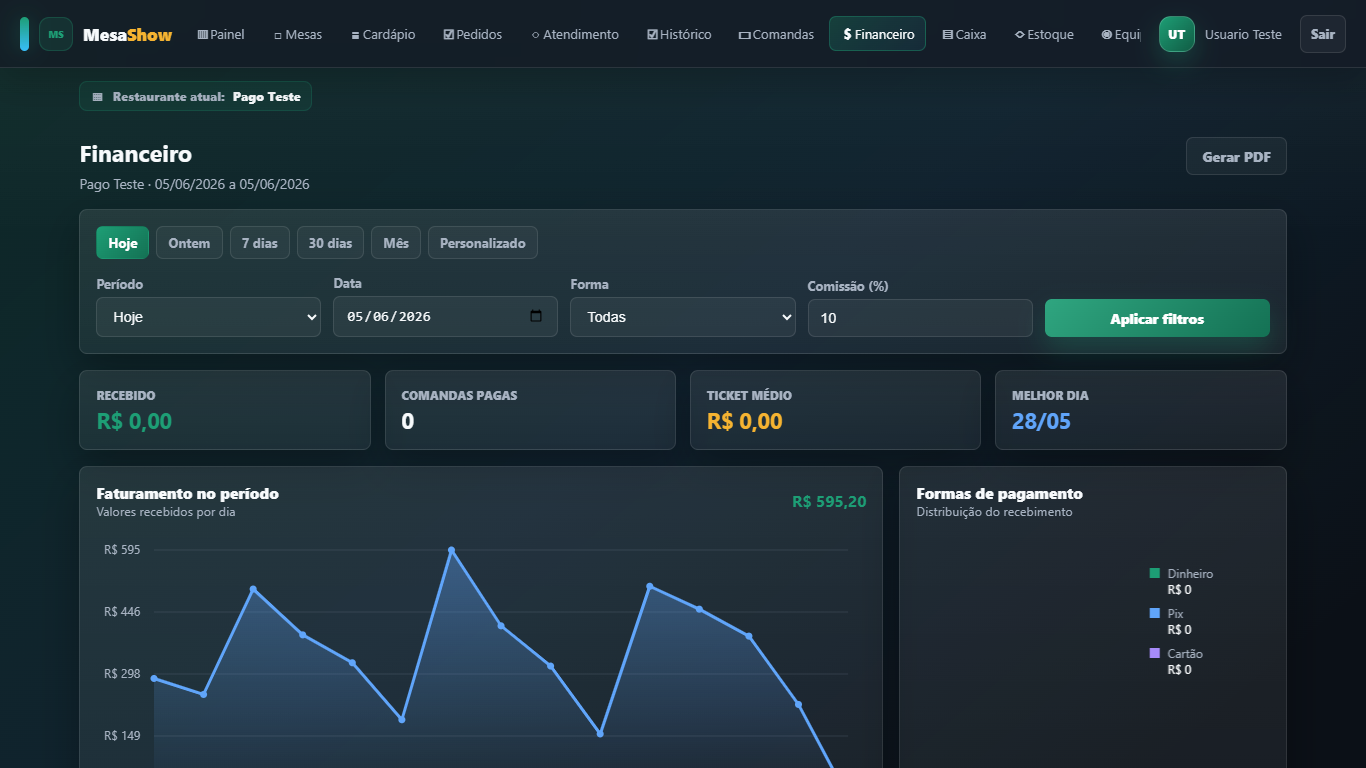Click the R$ 149 axis label
Screen dimensions: 1366x768
[122, 735]
